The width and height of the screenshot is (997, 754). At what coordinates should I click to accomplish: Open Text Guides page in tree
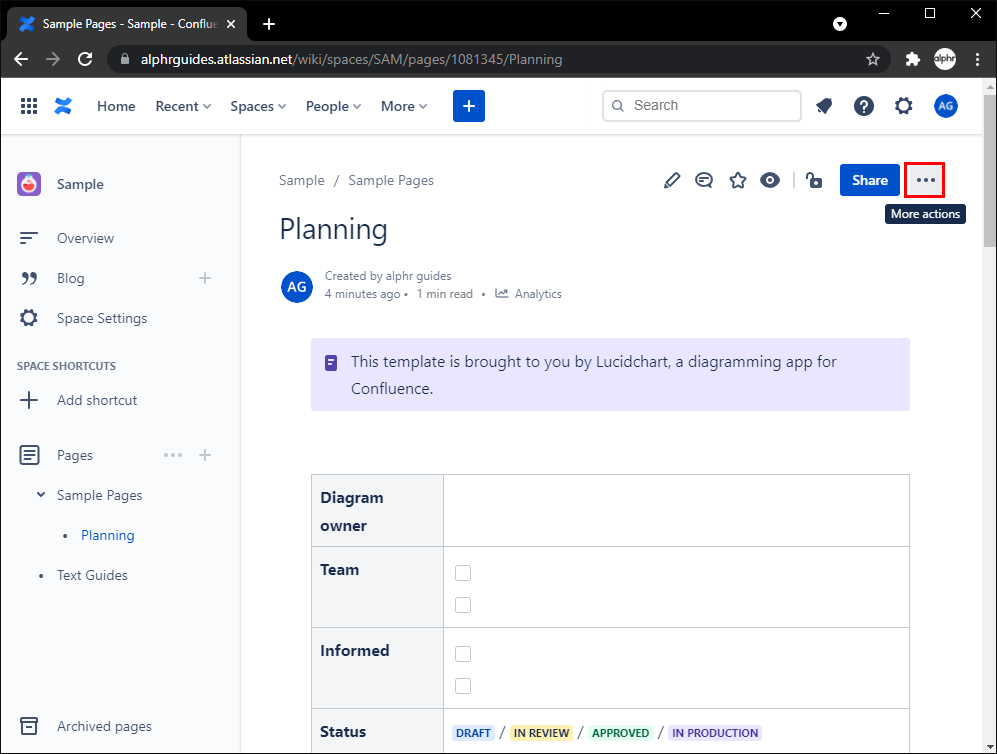click(x=92, y=575)
